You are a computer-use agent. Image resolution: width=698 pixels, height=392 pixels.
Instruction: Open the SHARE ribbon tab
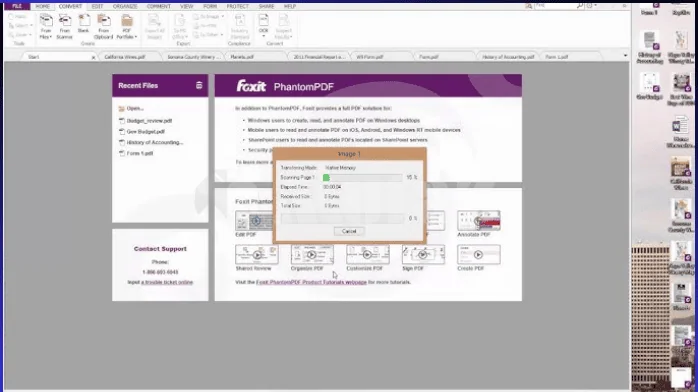[x=266, y=6]
